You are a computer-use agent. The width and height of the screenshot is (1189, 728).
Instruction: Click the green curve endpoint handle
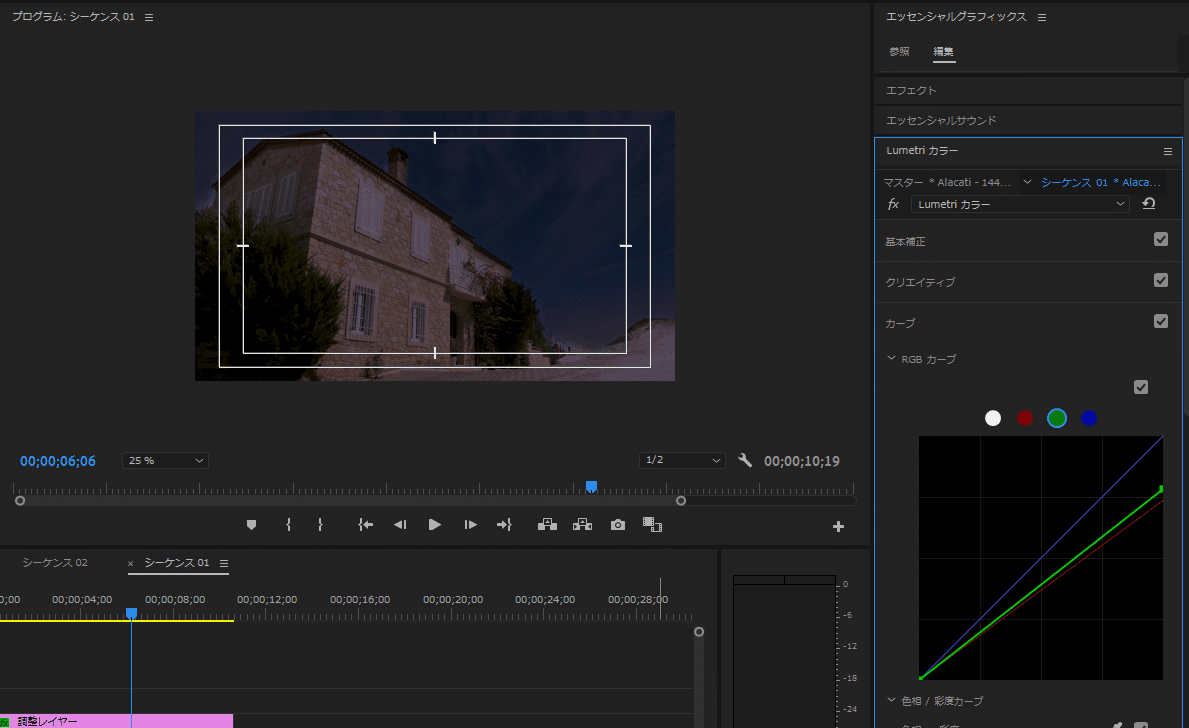(1161, 489)
